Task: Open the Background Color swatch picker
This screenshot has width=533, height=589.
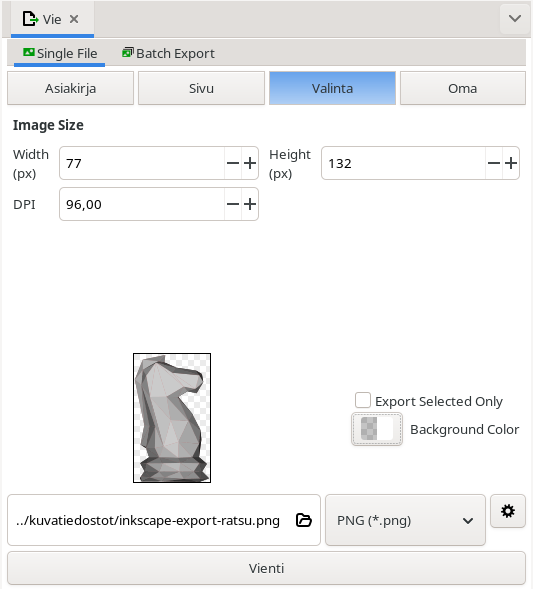Action: pos(377,429)
